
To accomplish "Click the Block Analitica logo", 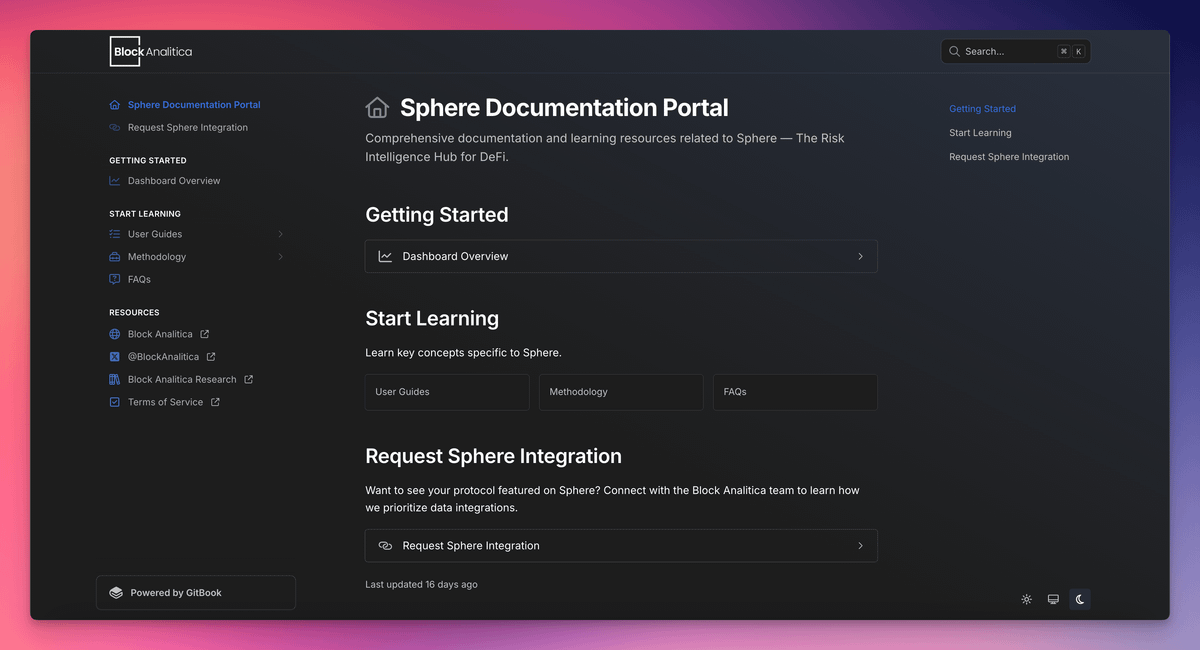I will (151, 51).
